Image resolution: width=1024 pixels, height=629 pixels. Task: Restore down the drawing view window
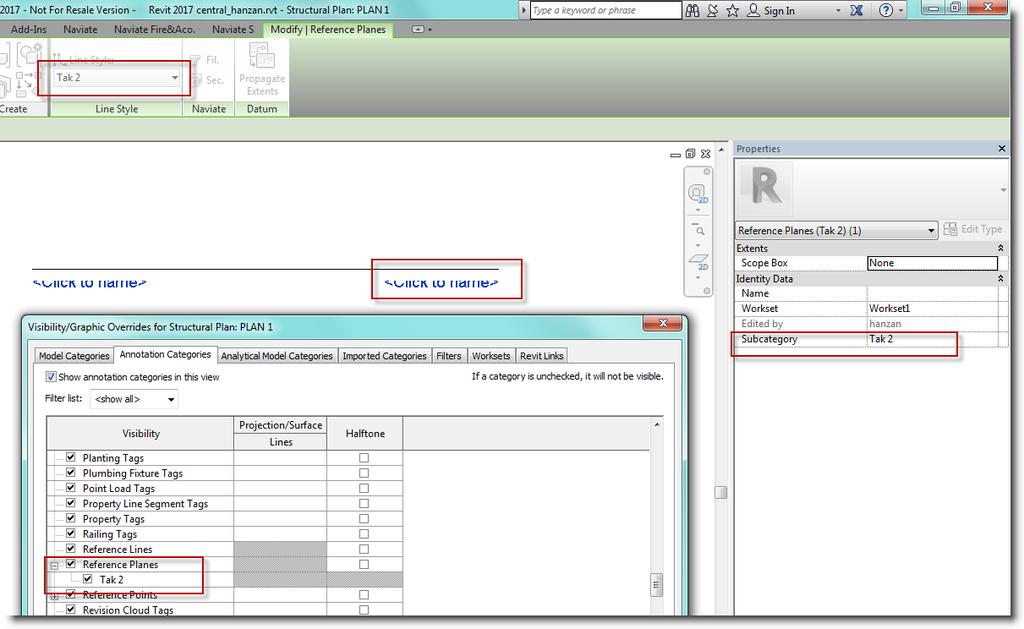[690, 154]
